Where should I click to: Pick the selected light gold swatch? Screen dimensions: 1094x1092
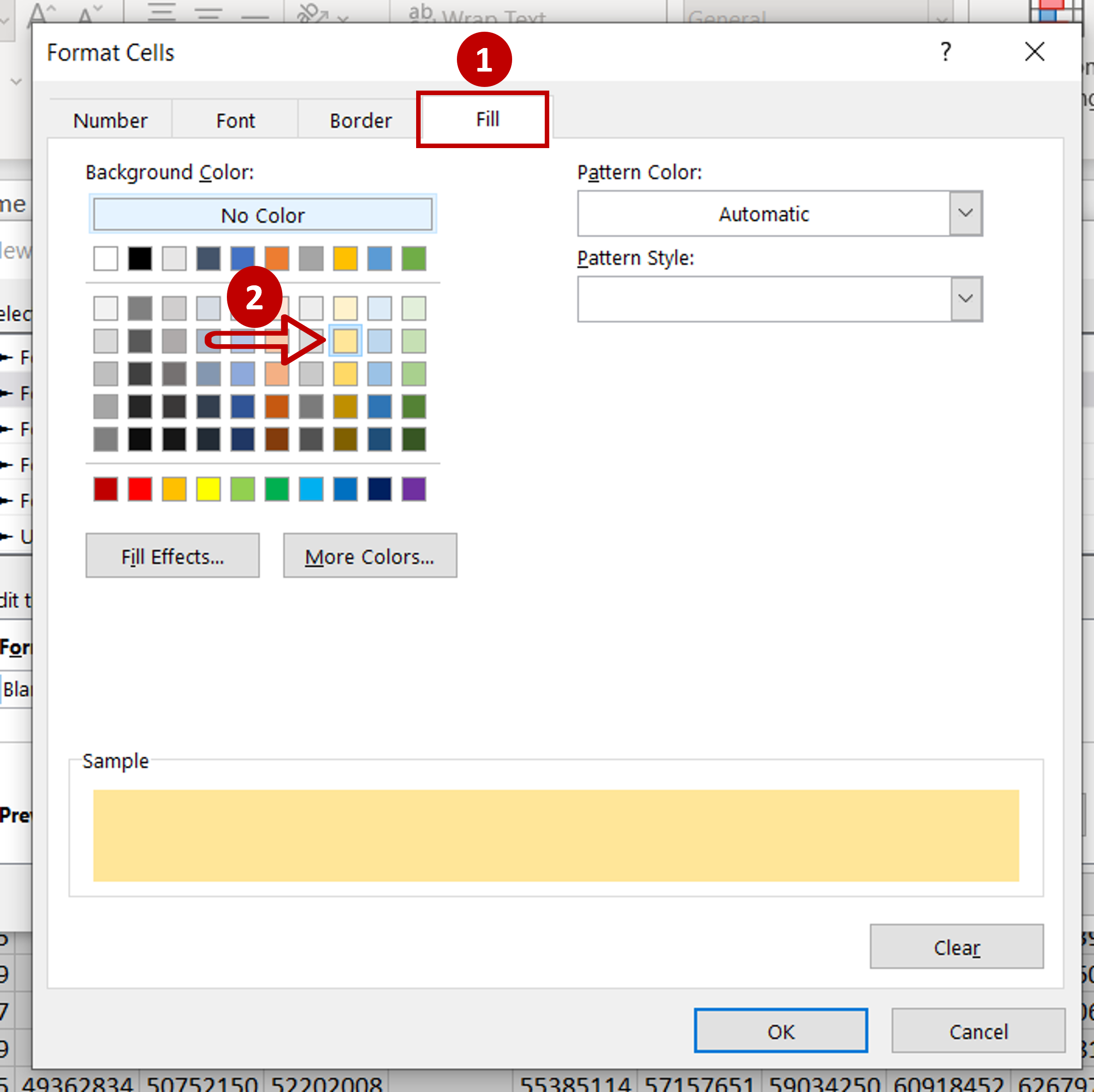[345, 341]
